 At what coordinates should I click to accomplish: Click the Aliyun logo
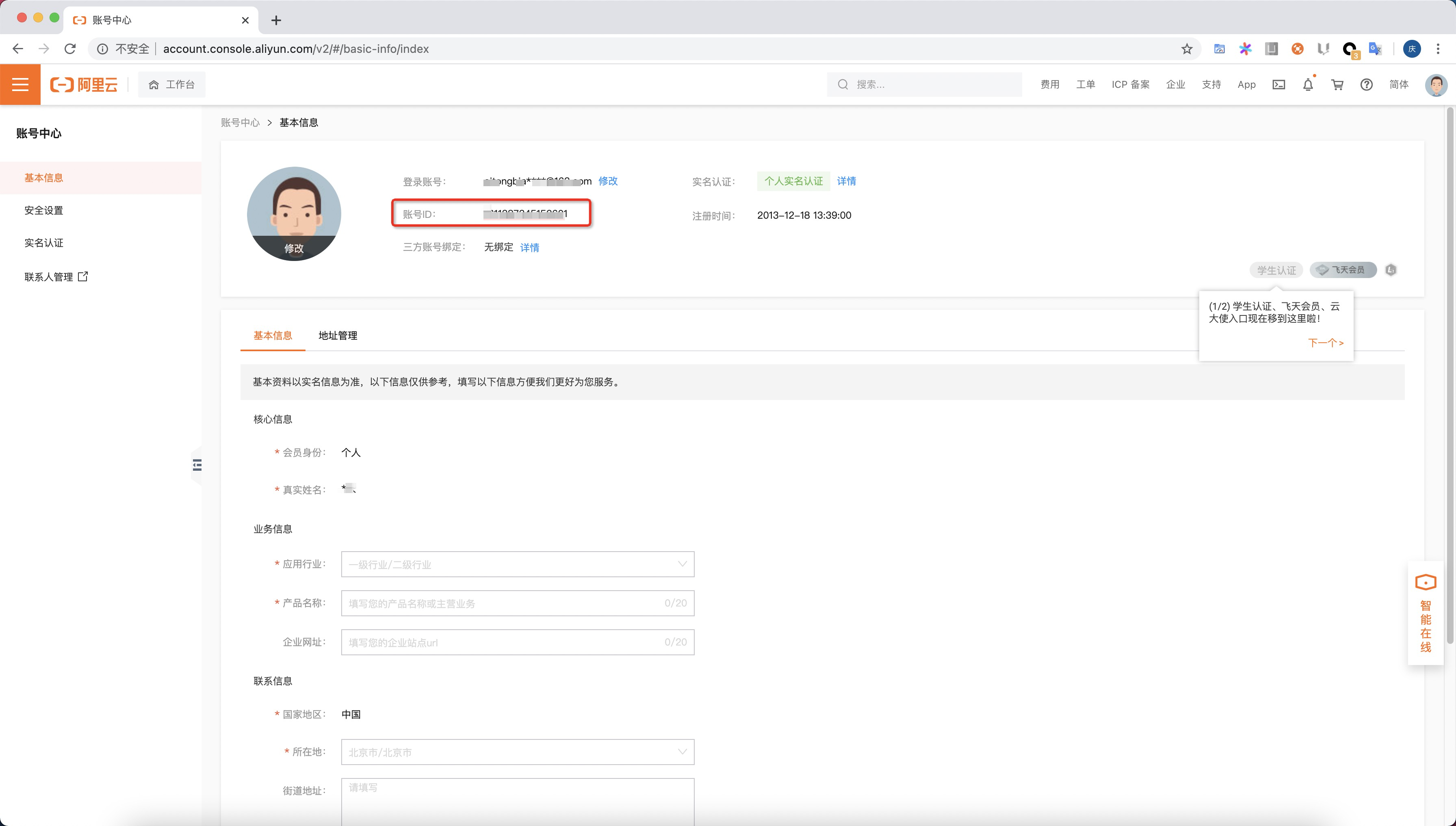pos(84,85)
